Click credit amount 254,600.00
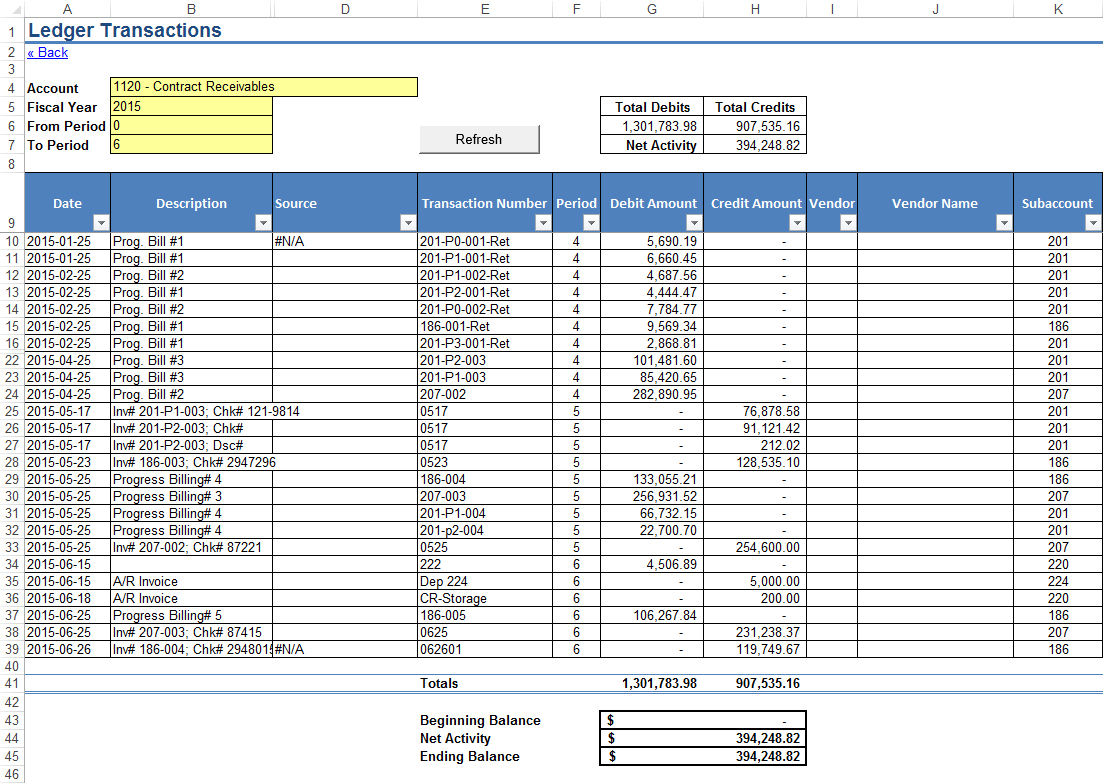Screen dimensions: 1103x783 pyautogui.click(x=755, y=547)
